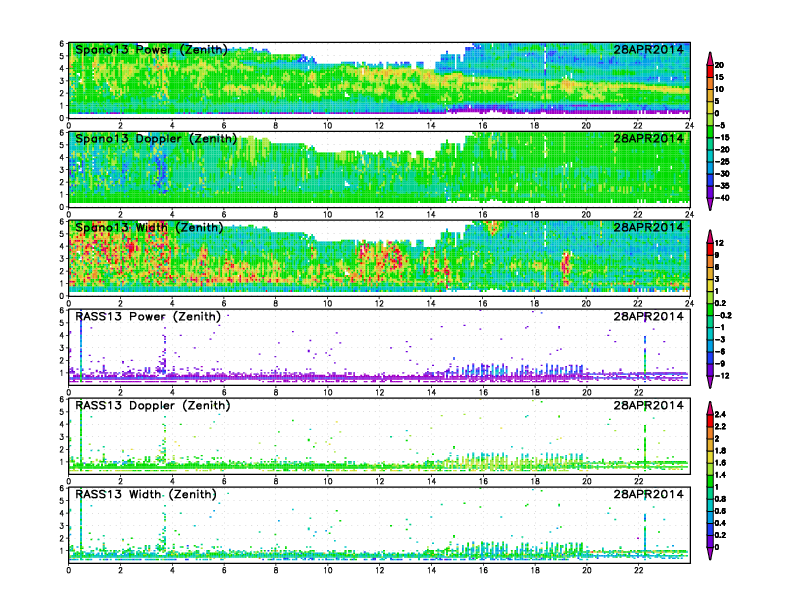Click the 28APR2014 date in RASS13 Doppler panel
792x612 pixels.
pos(648,405)
